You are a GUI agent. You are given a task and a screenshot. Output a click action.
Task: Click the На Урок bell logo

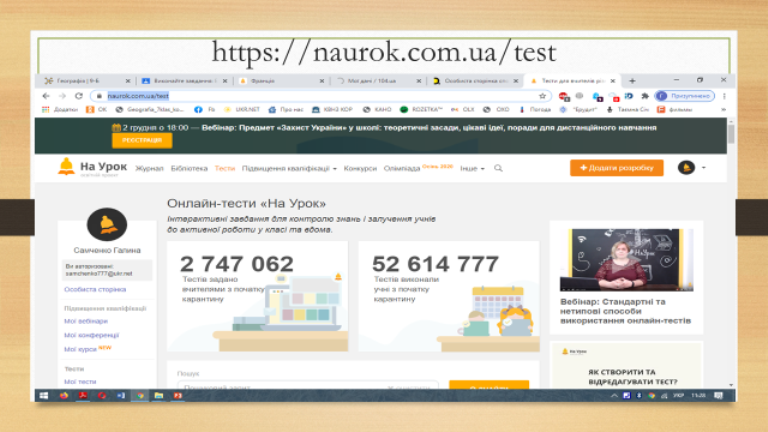point(66,167)
